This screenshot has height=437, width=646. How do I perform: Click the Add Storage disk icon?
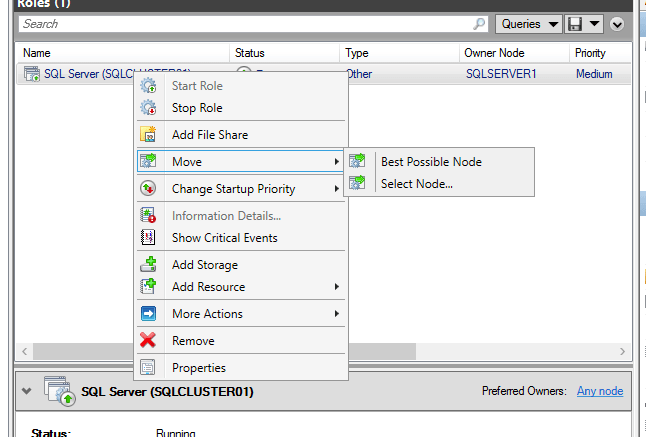[148, 264]
